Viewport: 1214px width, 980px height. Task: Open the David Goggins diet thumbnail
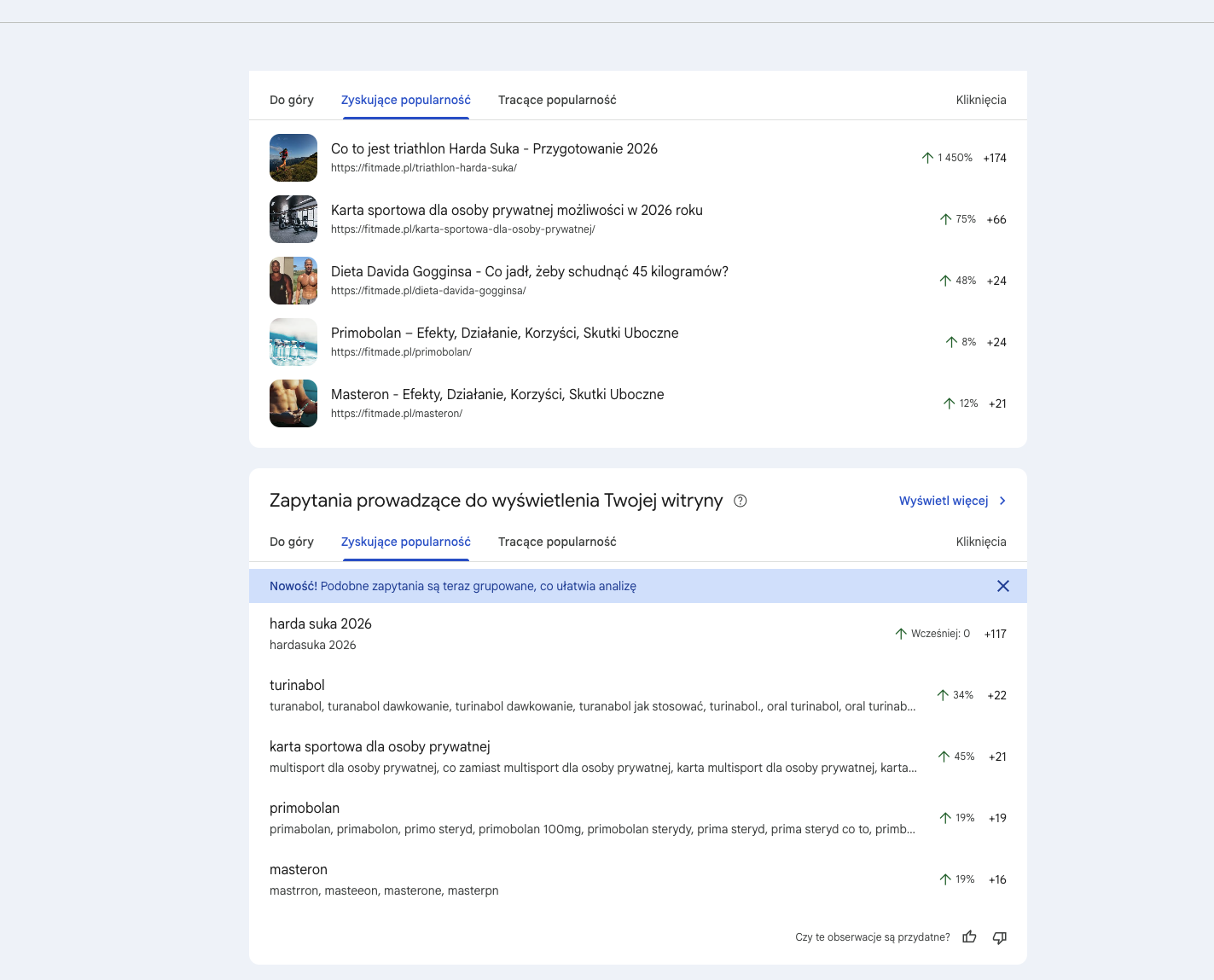[293, 281]
